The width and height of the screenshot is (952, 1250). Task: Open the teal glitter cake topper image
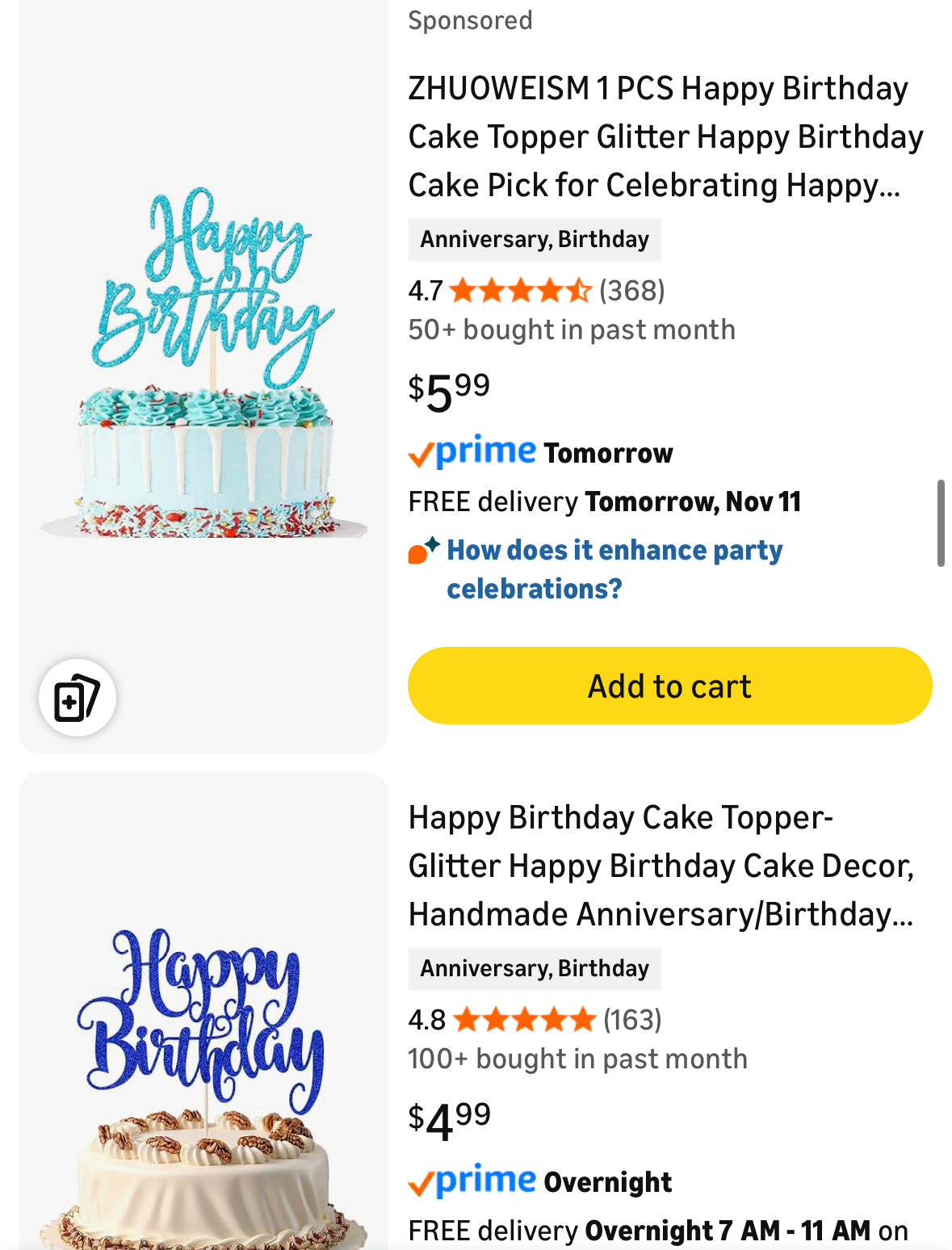pyautogui.click(x=204, y=363)
